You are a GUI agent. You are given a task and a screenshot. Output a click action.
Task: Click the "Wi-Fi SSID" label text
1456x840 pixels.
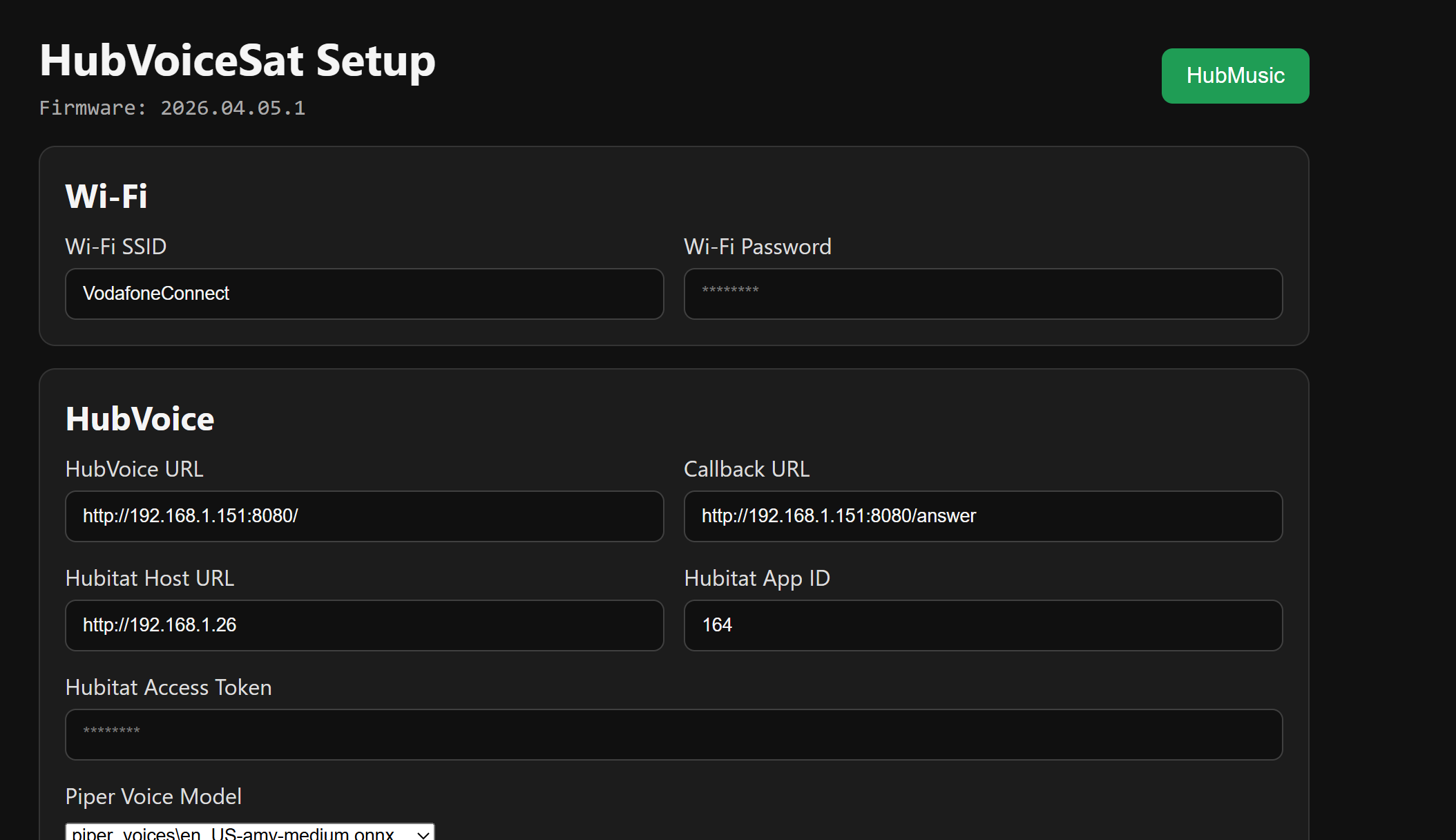(x=116, y=247)
